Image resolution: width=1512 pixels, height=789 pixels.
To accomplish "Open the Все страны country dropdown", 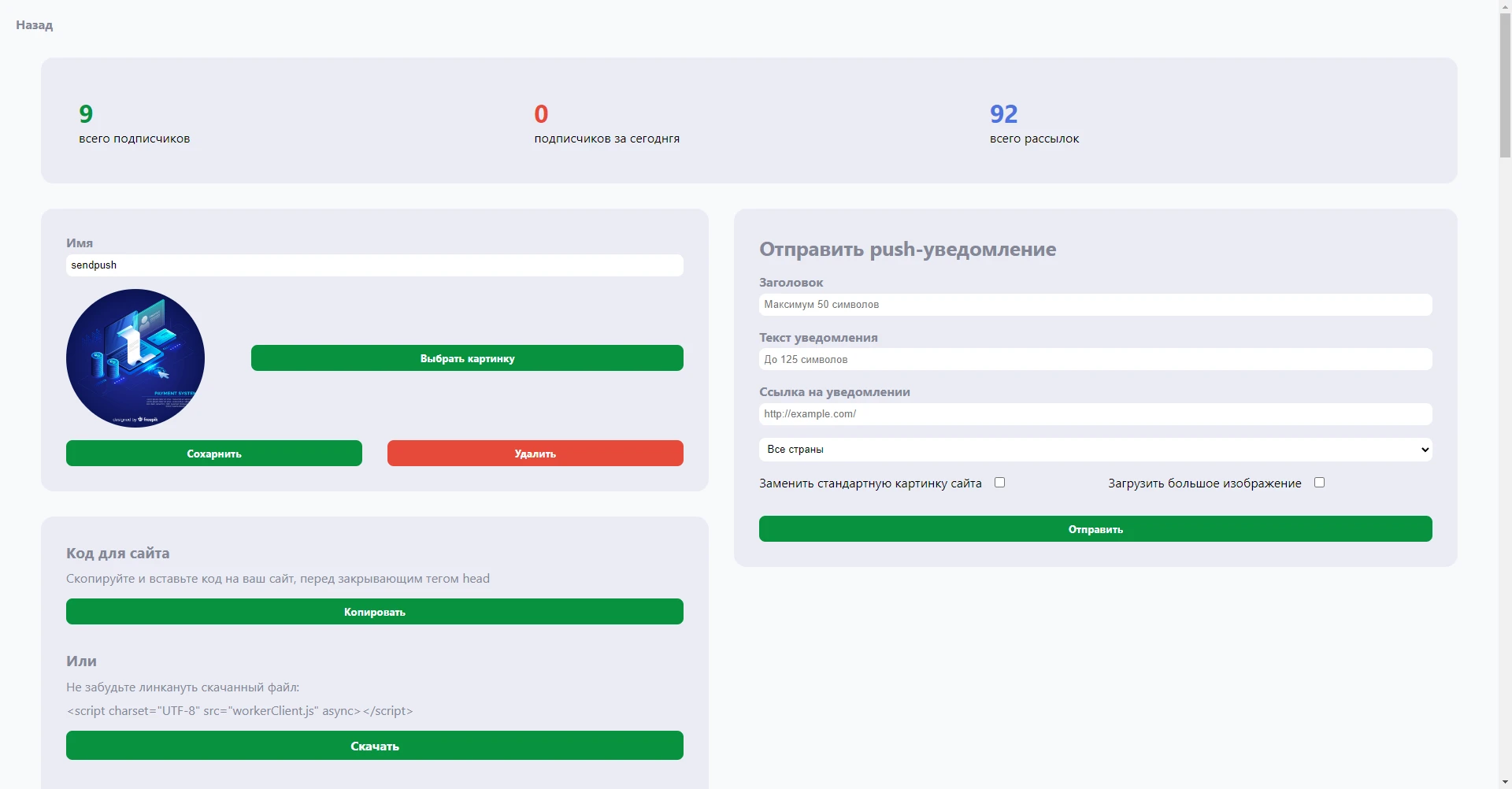I will [x=1095, y=450].
